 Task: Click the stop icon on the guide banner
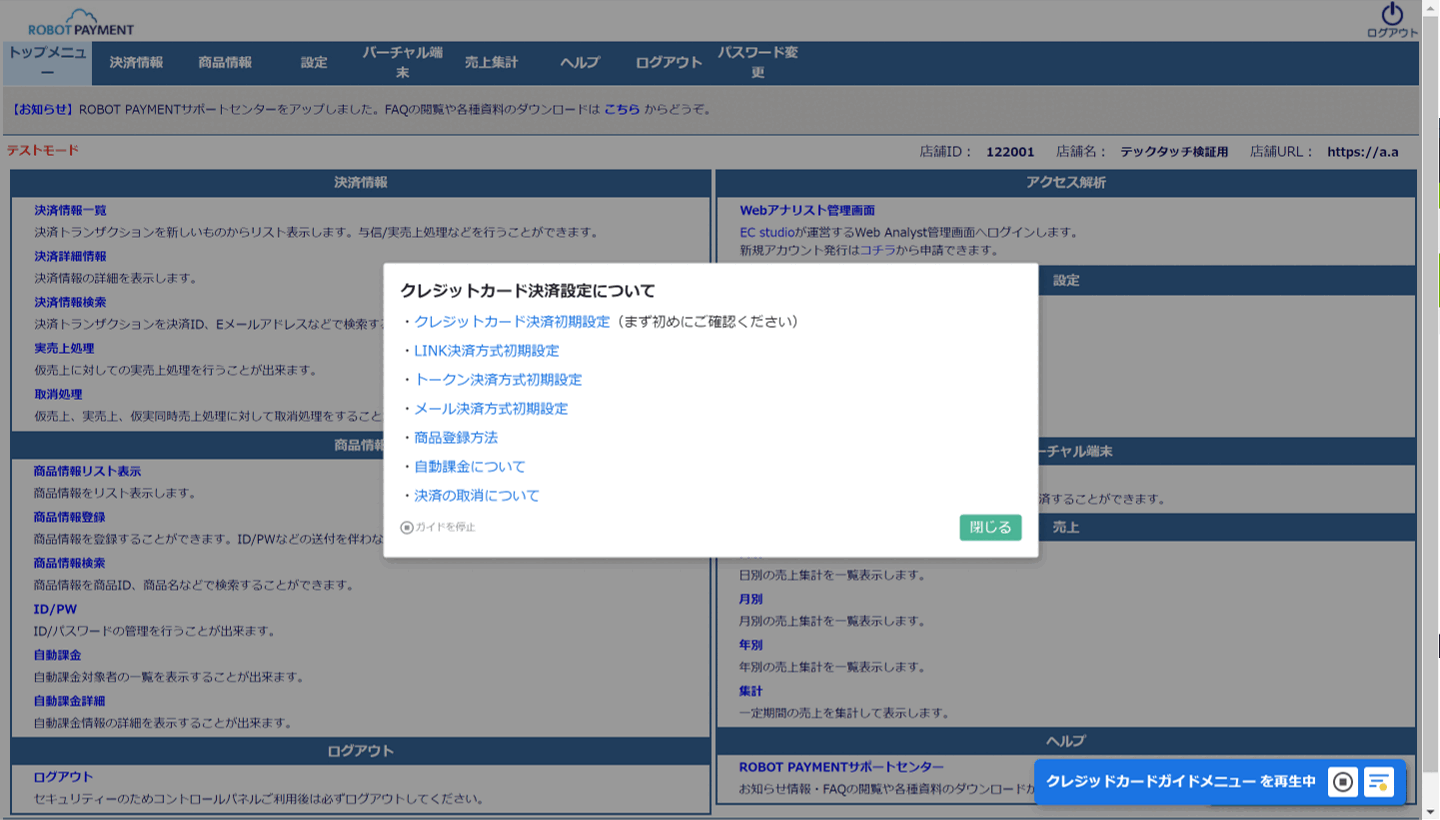[1343, 782]
